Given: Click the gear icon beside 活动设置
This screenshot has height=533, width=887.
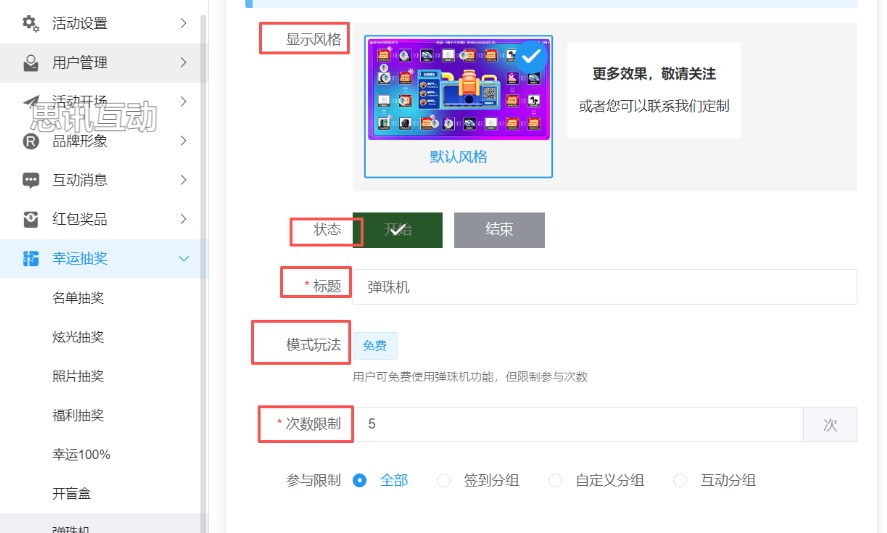Looking at the screenshot, I should click(x=31, y=23).
